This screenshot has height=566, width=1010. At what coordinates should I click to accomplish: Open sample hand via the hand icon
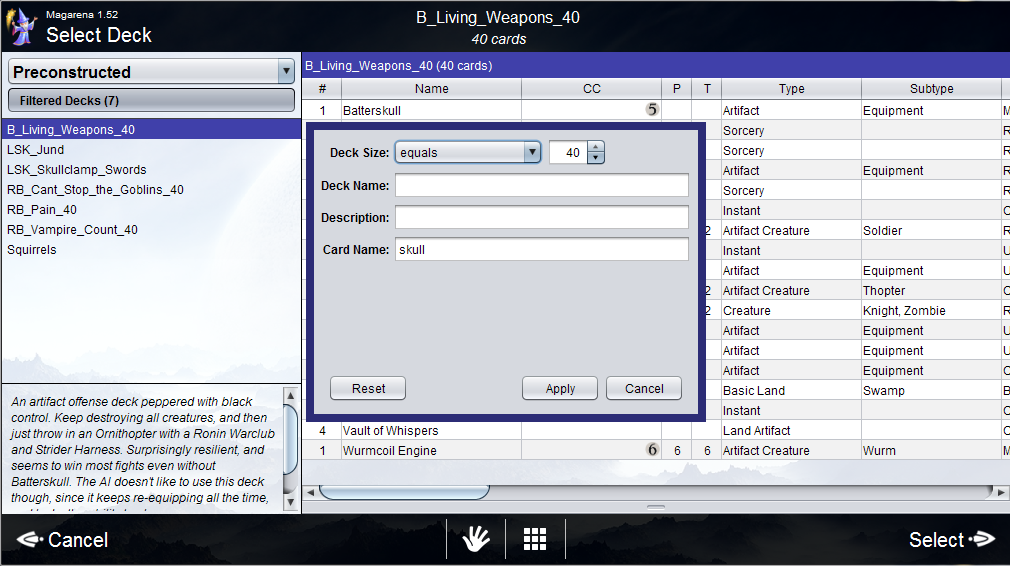click(x=476, y=539)
